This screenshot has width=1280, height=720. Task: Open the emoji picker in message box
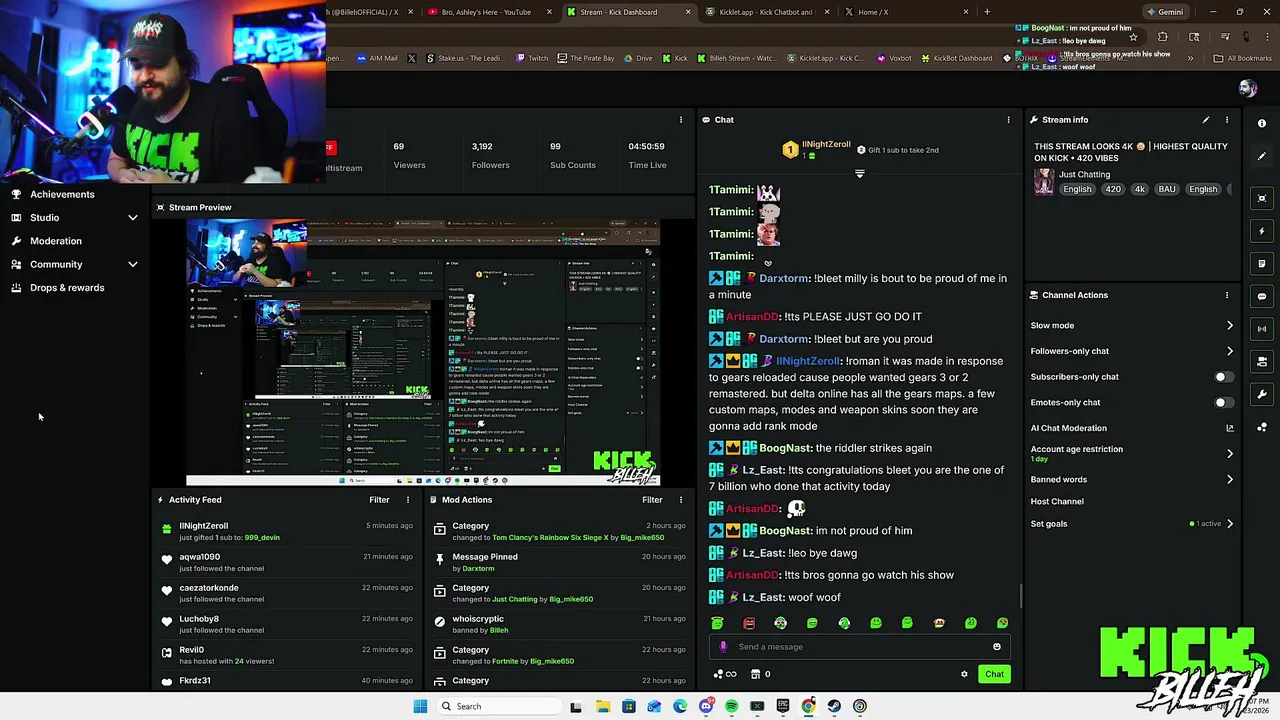pos(997,647)
